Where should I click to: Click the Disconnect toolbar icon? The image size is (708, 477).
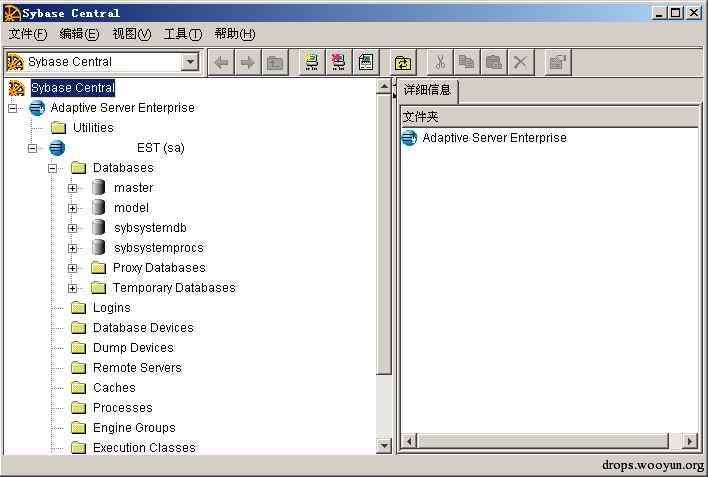[339, 62]
